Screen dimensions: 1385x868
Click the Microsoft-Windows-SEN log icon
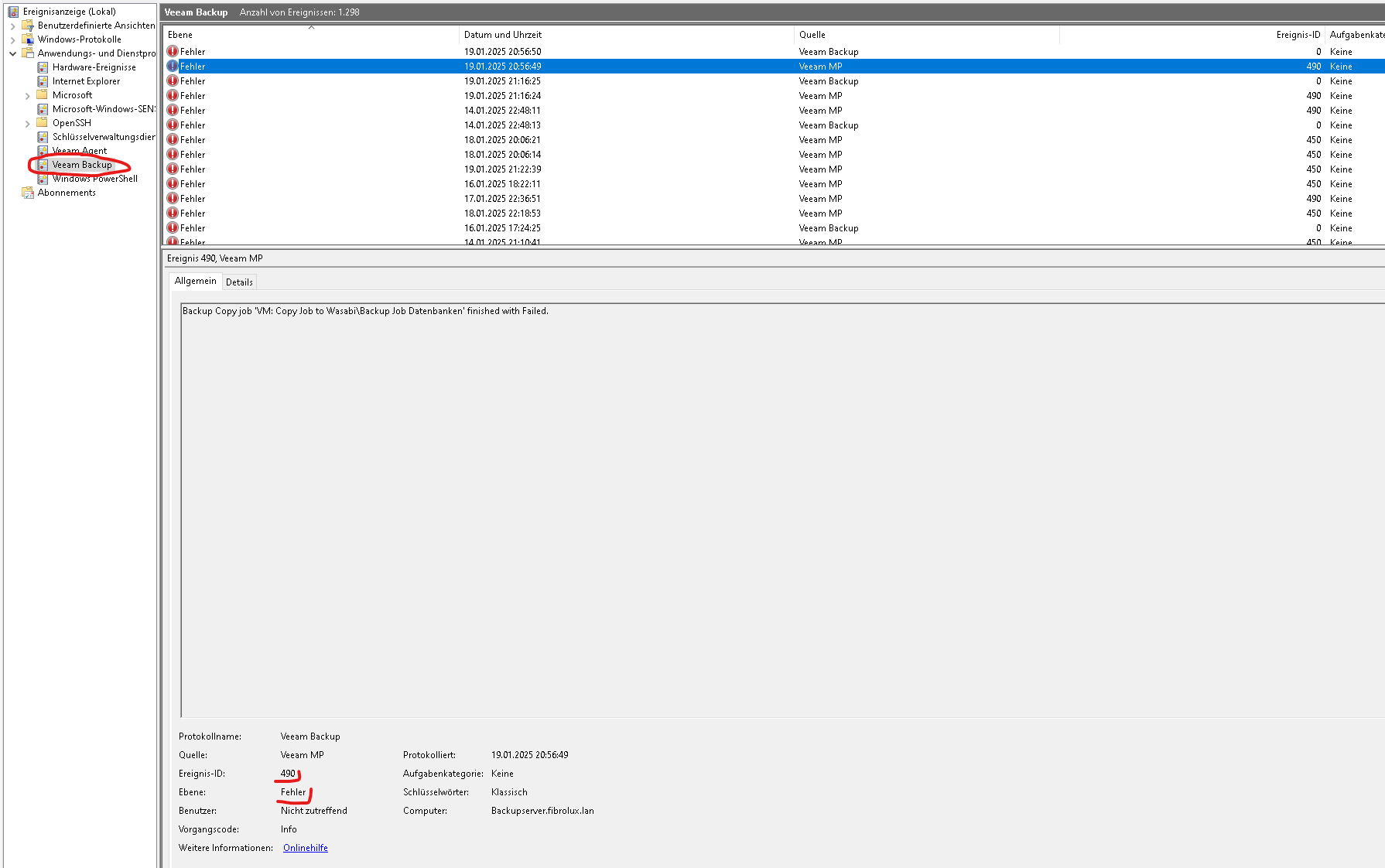(x=43, y=109)
